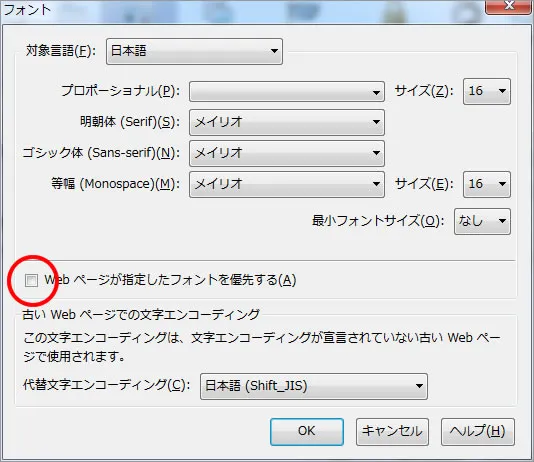Open the 明朝体 (Serif) font dropdown

287,122
